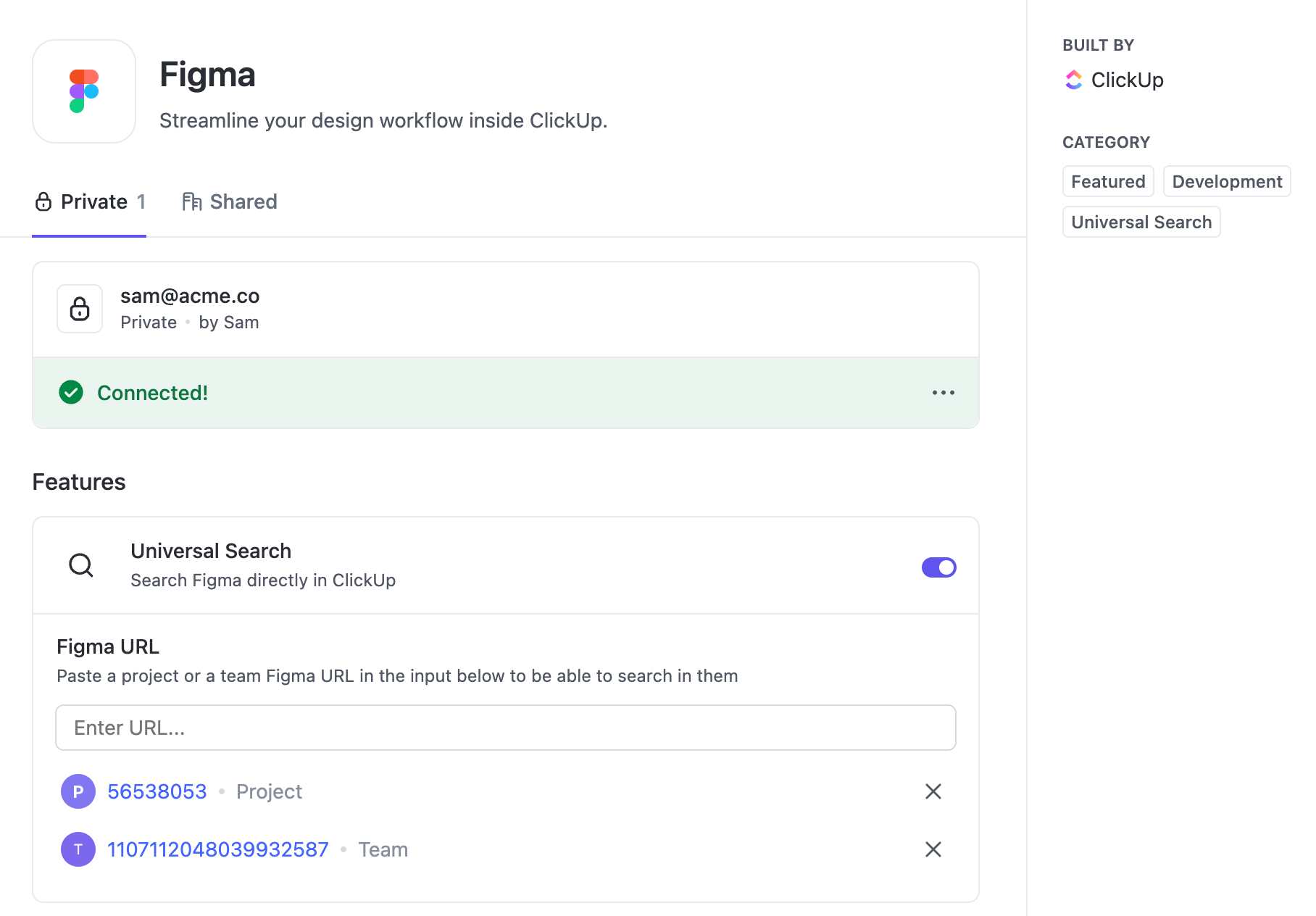
Task: Disable the Universal Search toggle
Action: [x=938, y=567]
